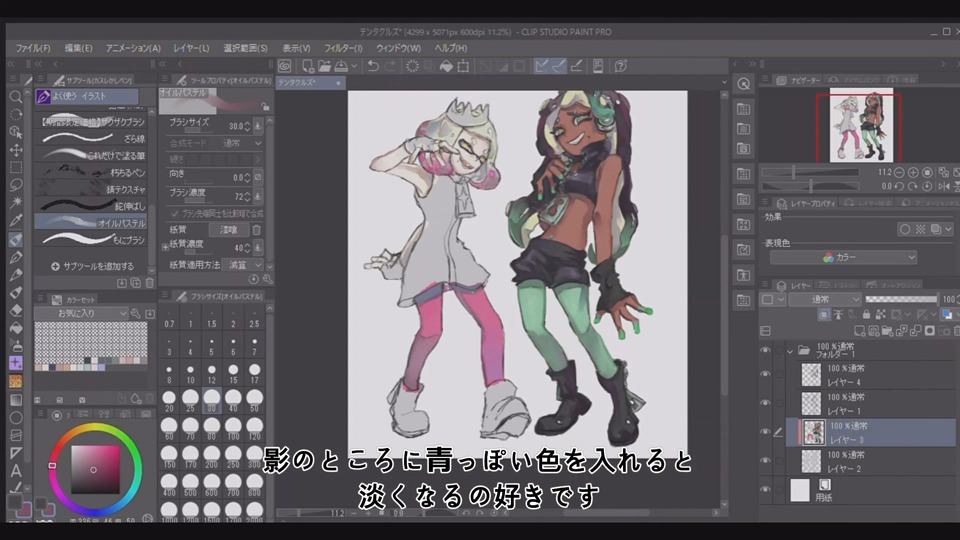The width and height of the screenshot is (960, 540).
Task: Toggle snap to ruler command icon
Action: pos(541,66)
